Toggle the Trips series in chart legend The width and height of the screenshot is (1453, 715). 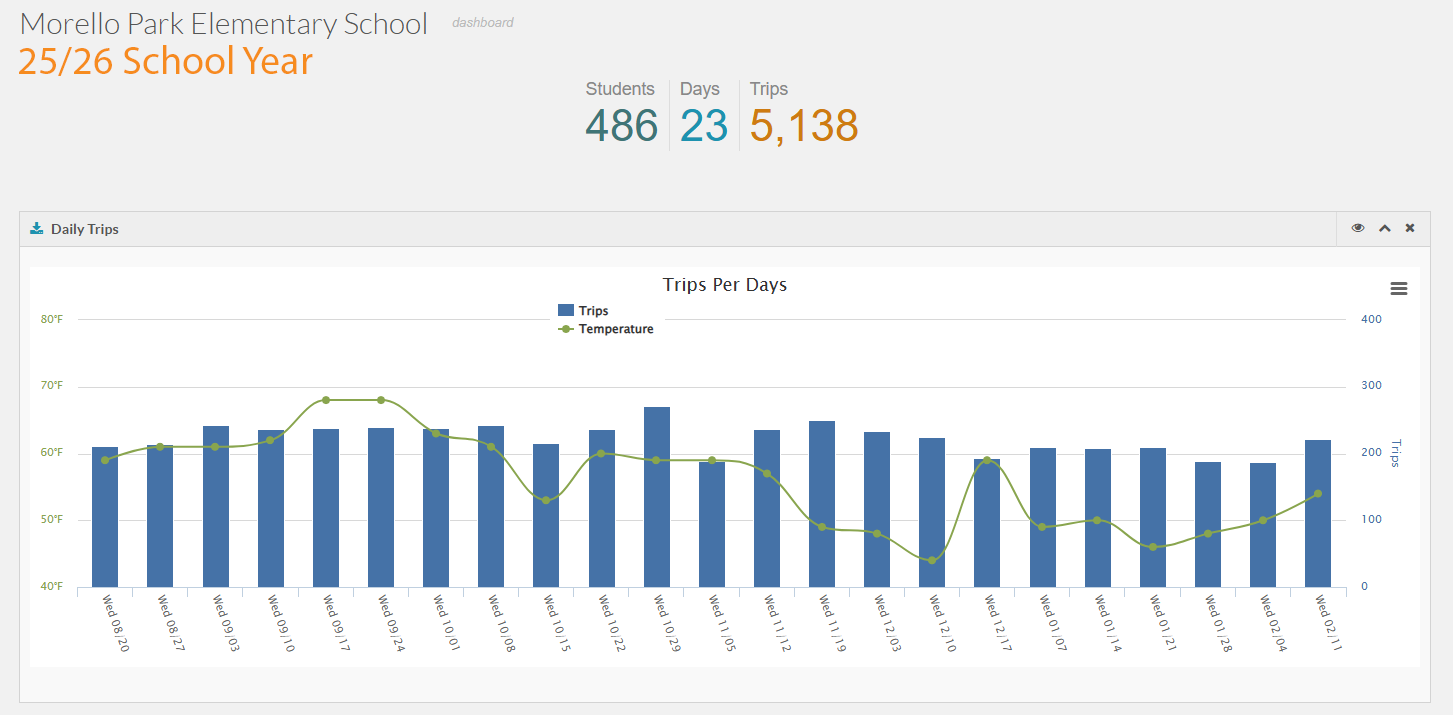[593, 311]
